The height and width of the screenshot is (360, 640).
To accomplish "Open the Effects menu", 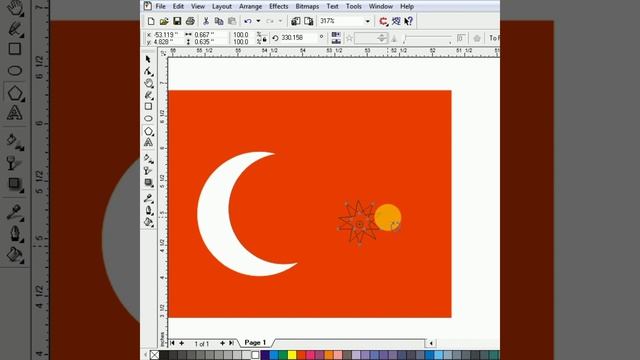I will 279,7.
